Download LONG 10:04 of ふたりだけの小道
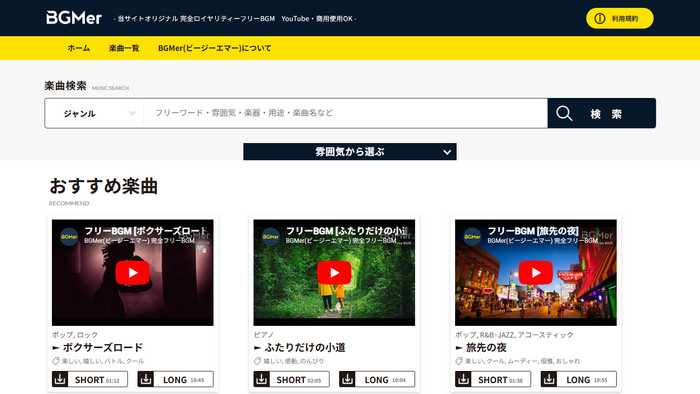The width and height of the screenshot is (700, 394). [x=377, y=379]
